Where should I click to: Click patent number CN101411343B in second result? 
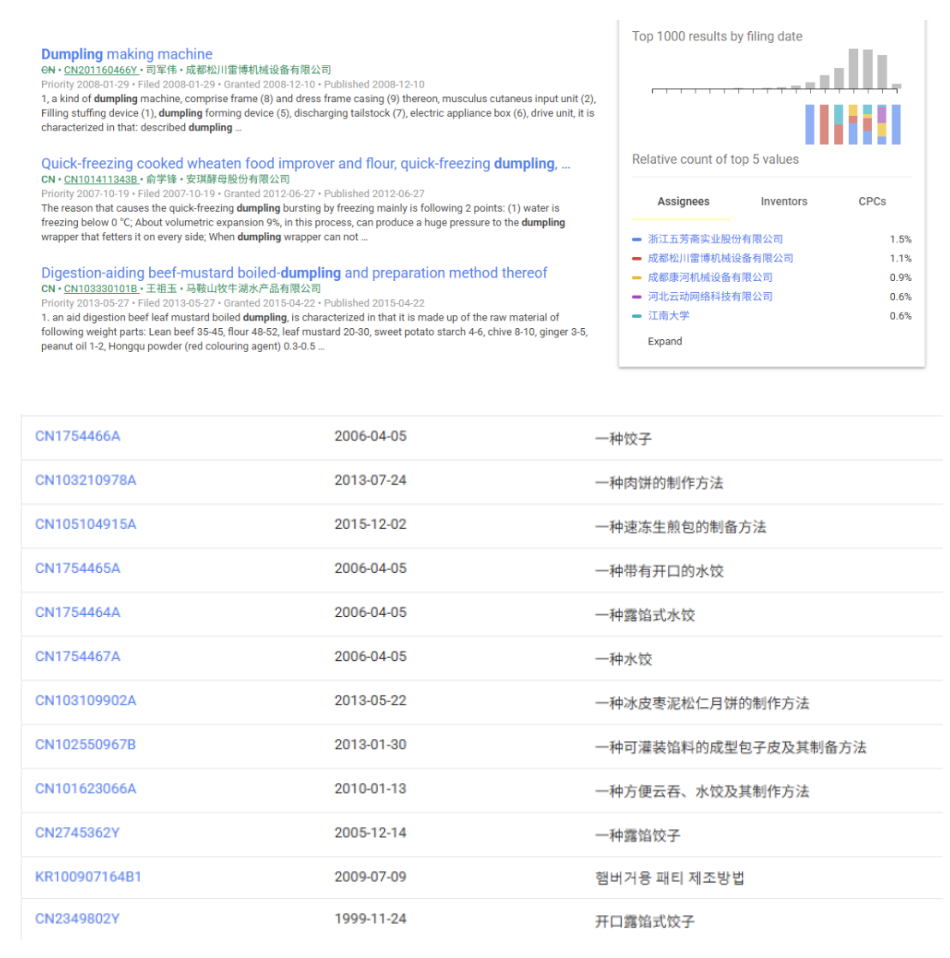pyautogui.click(x=100, y=180)
